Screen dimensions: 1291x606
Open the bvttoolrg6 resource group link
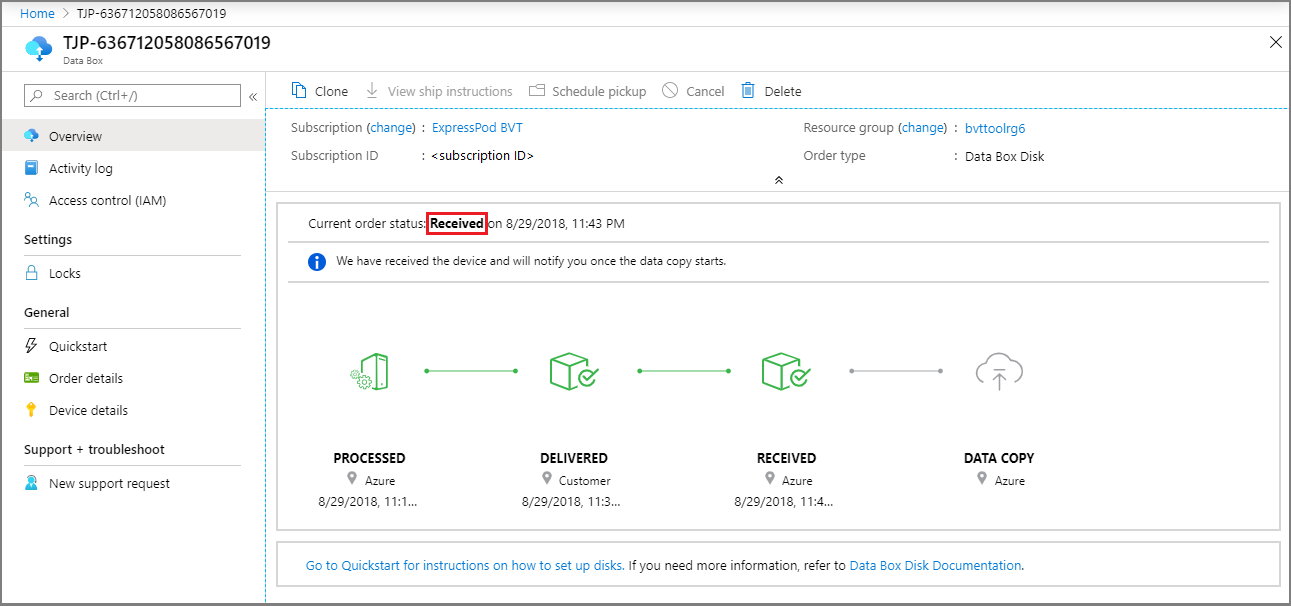tap(995, 128)
